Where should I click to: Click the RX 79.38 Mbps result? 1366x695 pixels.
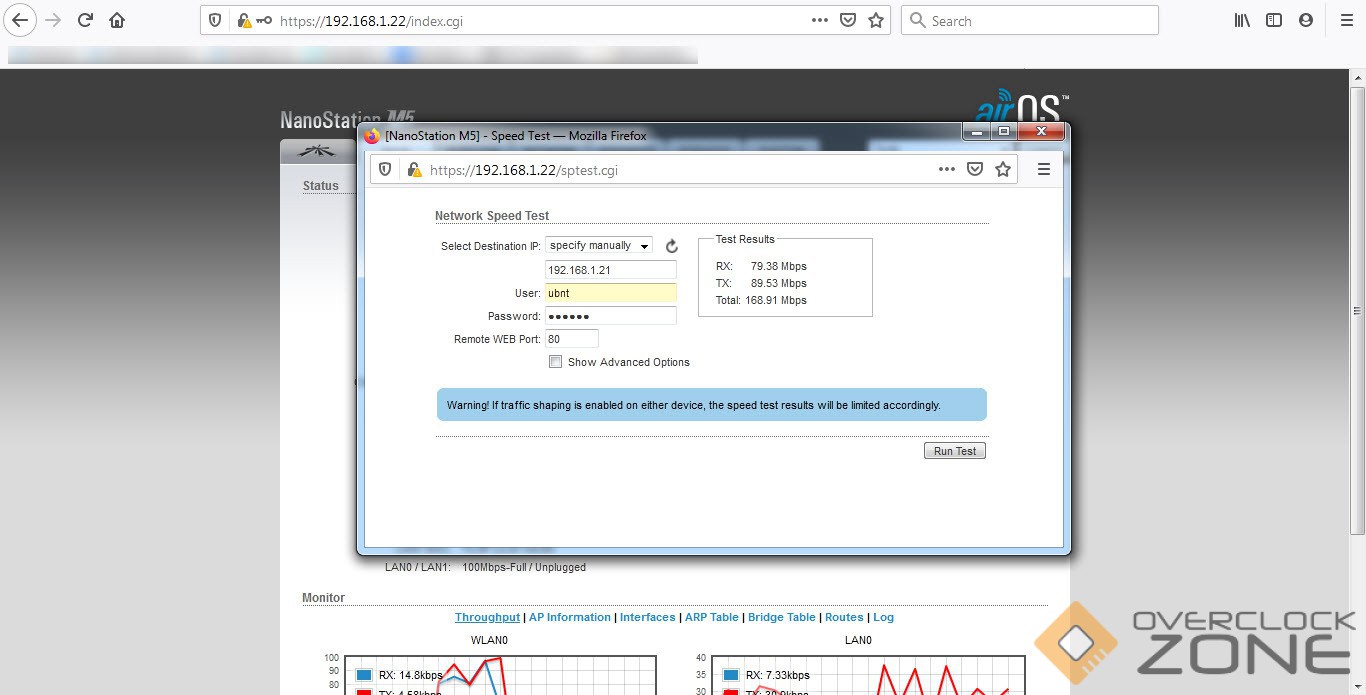click(x=761, y=266)
